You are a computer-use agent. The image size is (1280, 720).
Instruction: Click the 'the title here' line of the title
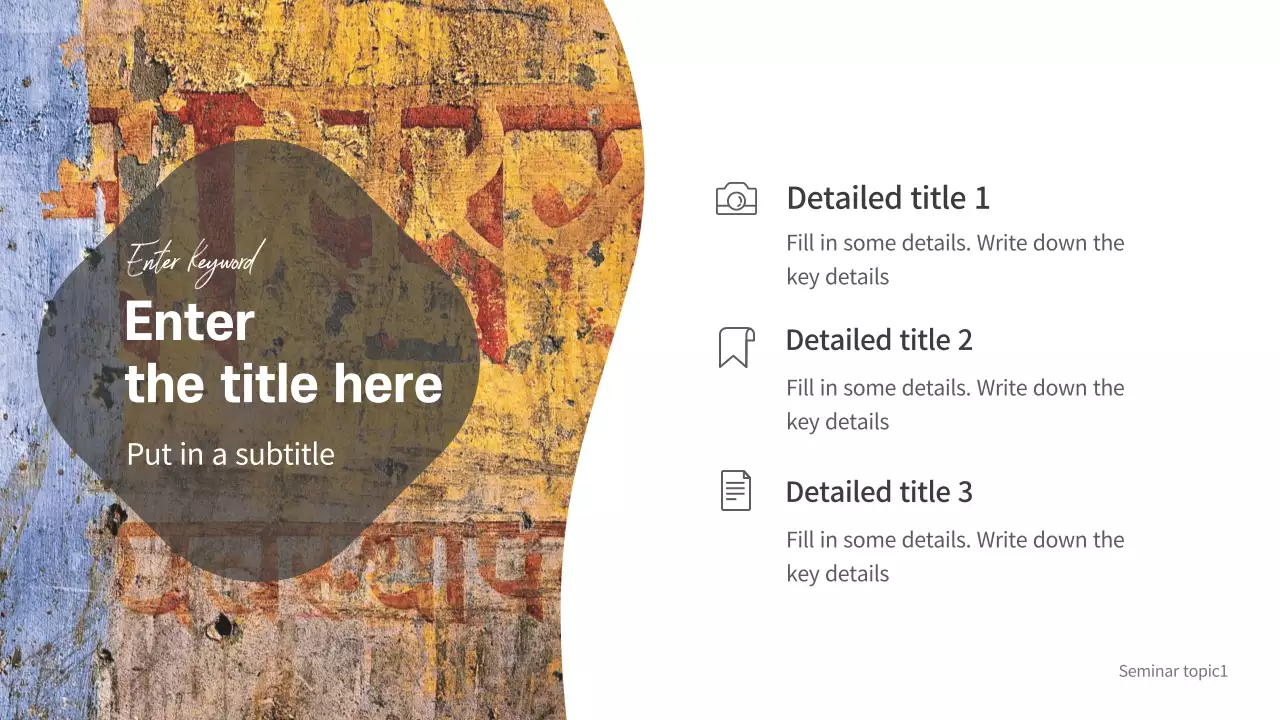[x=283, y=385]
